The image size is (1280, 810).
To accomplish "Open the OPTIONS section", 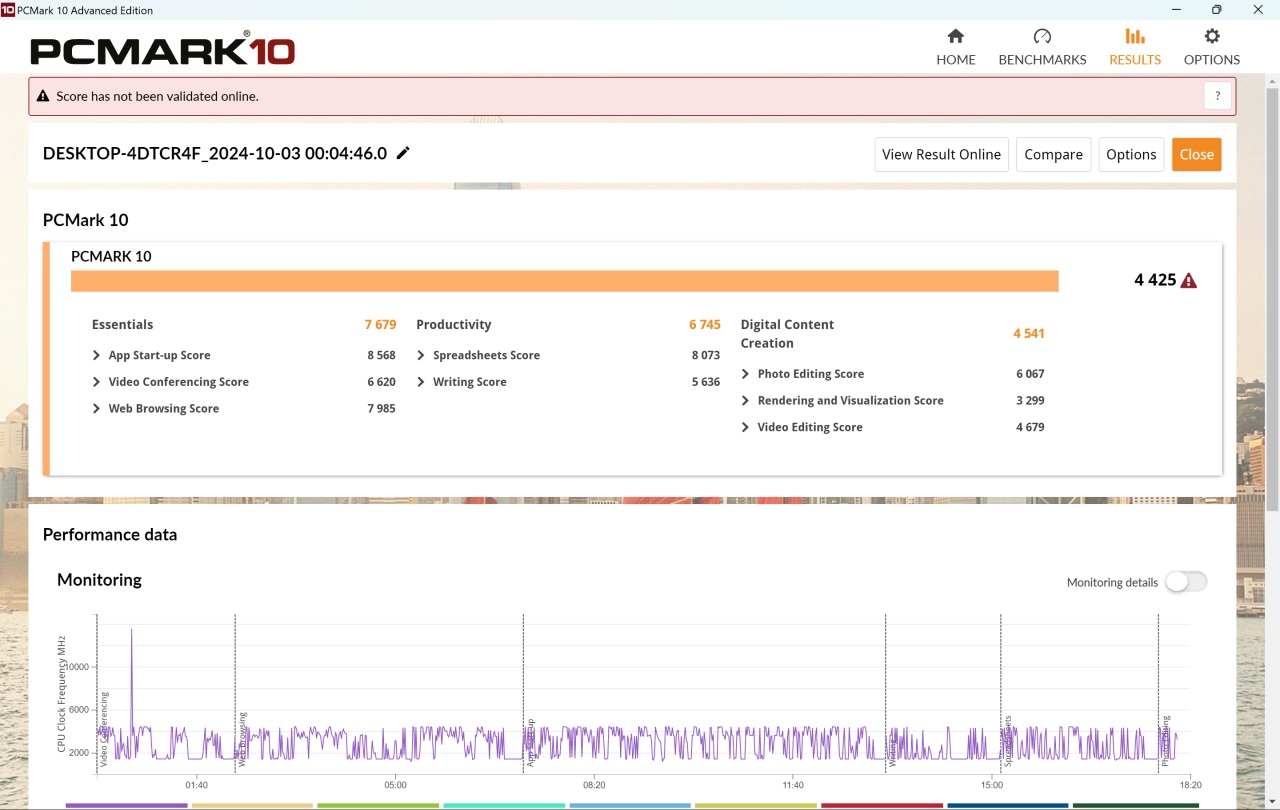I will tap(1212, 47).
